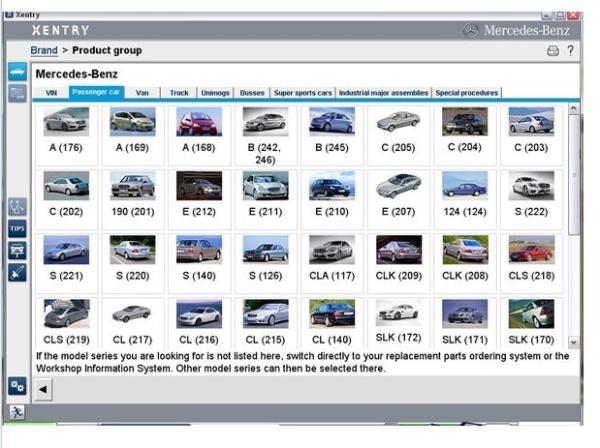Select the CLK (208) model series

(465, 263)
